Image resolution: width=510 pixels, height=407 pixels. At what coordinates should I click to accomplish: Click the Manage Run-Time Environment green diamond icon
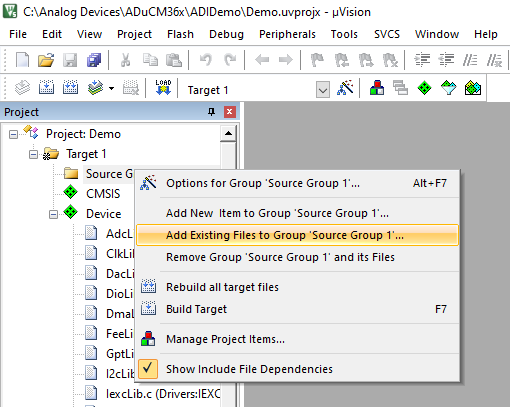coord(424,88)
